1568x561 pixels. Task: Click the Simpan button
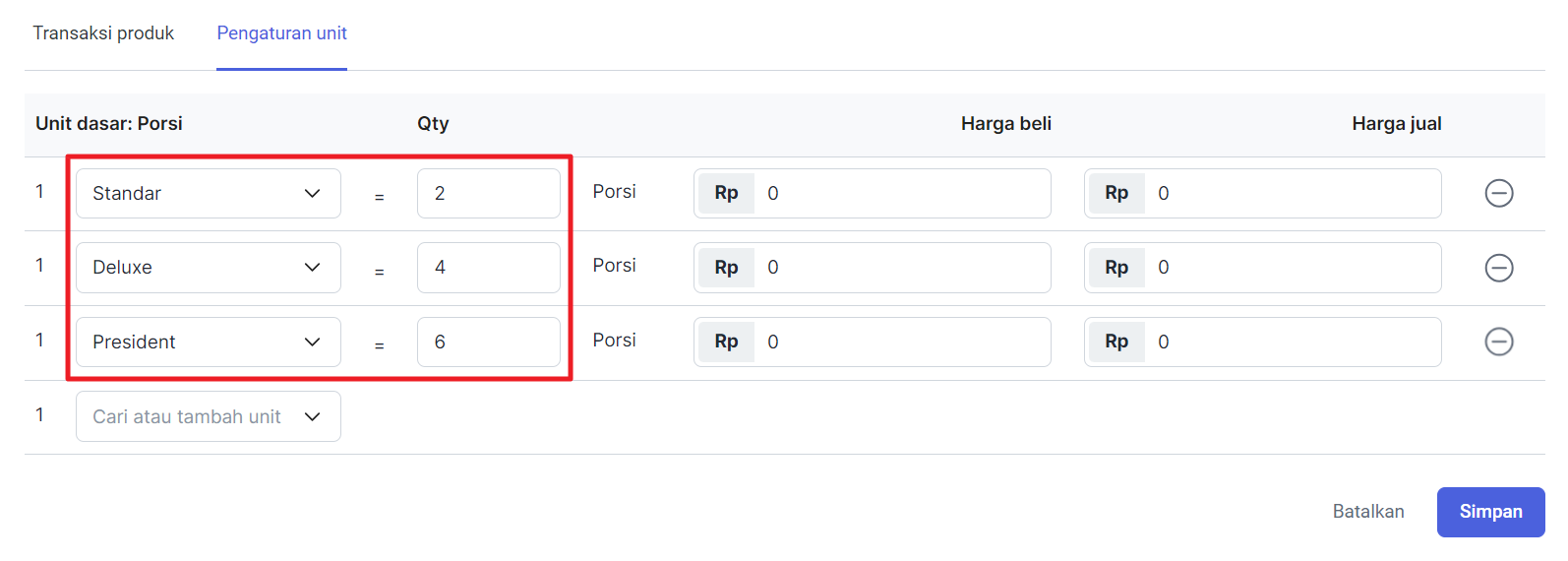pyautogui.click(x=1490, y=512)
